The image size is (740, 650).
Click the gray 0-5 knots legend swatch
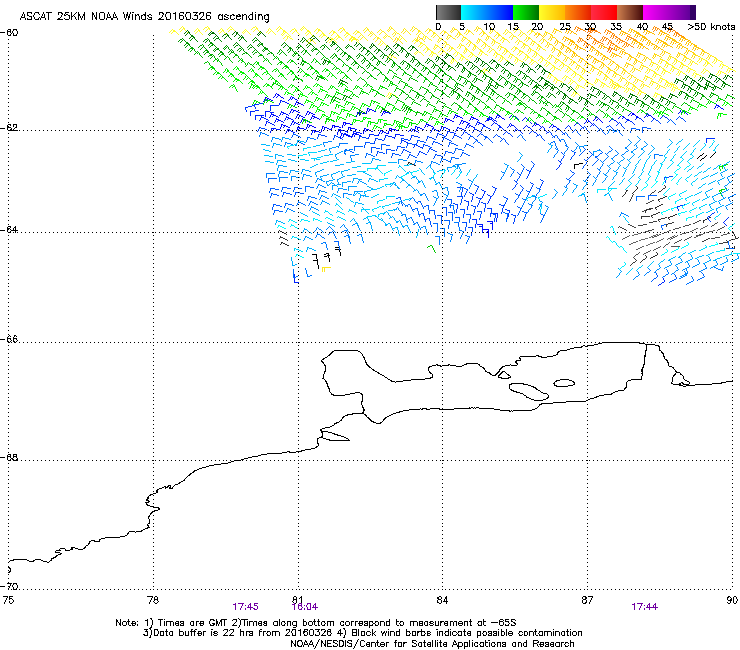click(x=448, y=12)
